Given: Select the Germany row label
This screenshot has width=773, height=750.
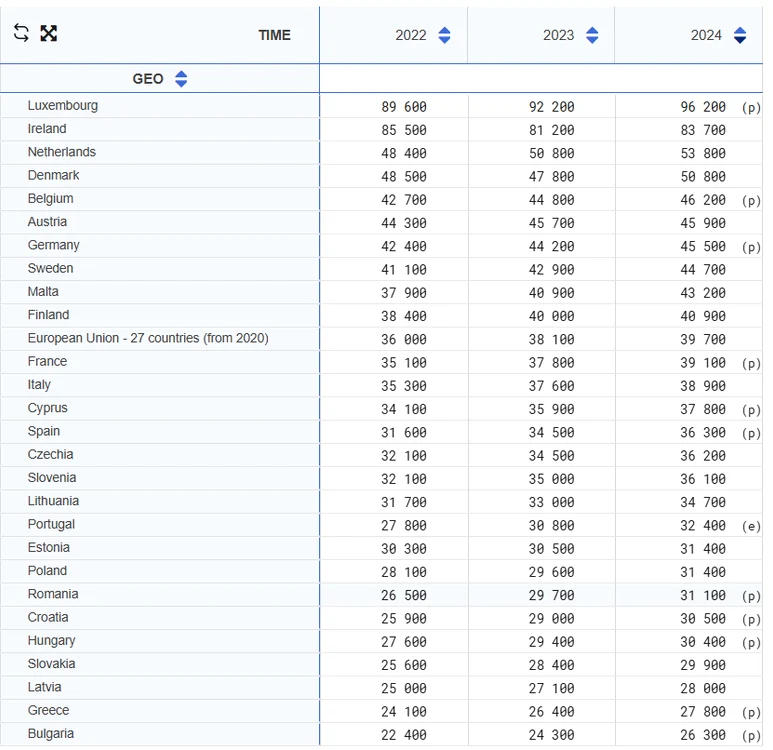Looking at the screenshot, I should pyautogui.click(x=53, y=245).
